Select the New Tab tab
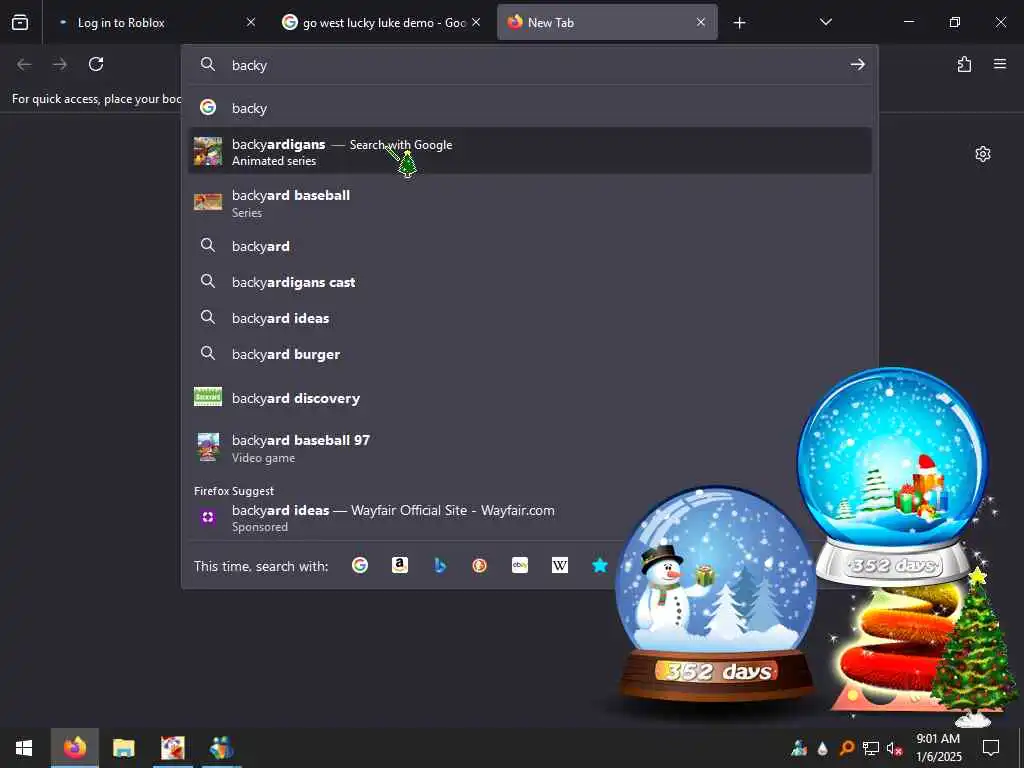Viewport: 1024px width, 768px height. (607, 23)
